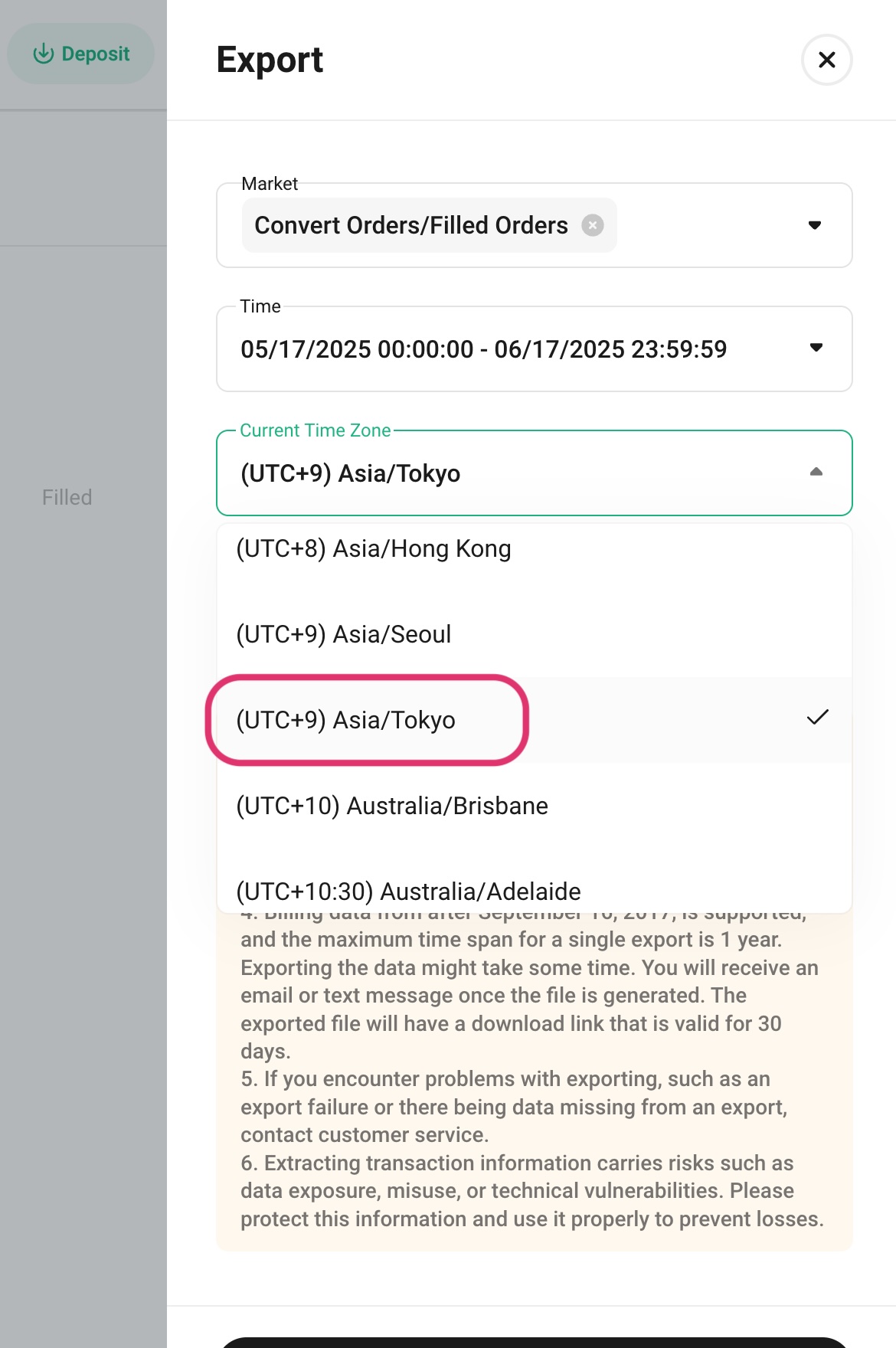Click the Convert Orders/Filled Orders pill

tap(411, 224)
